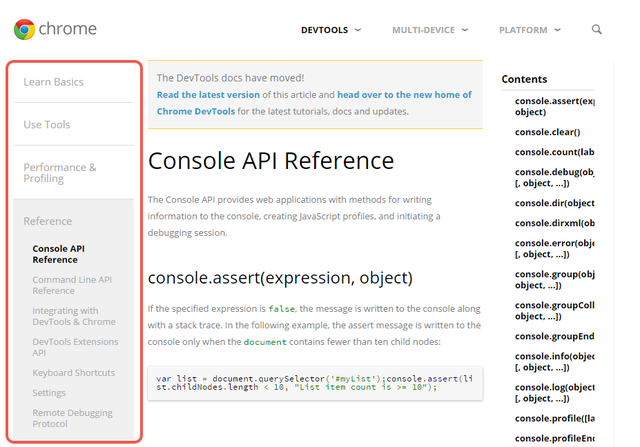Viewport: 640px width, 447px height.
Task: Click the Console API Reference heading
Action: point(271,160)
